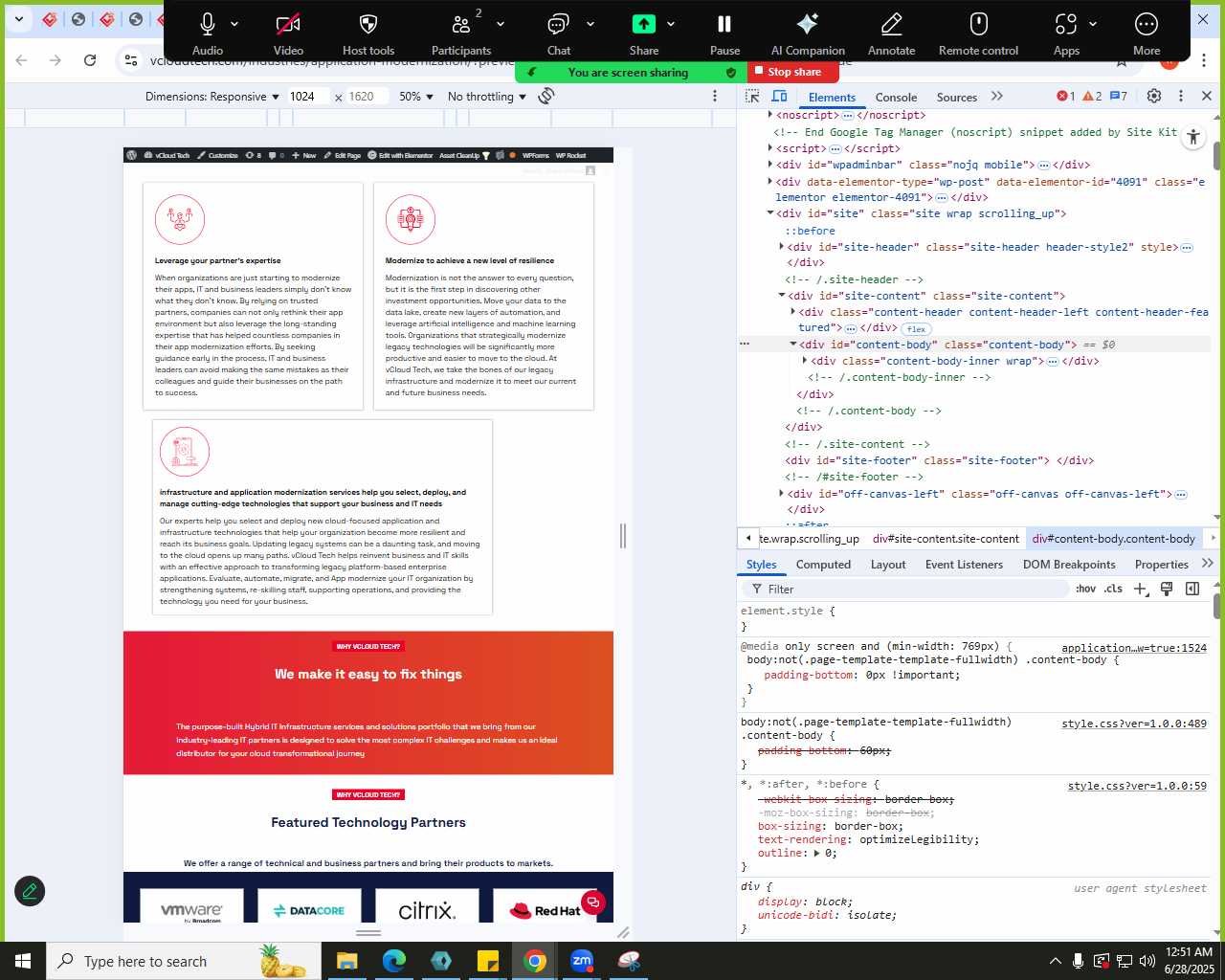
Task: Open Zoom Apps menu
Action: (x=1066, y=33)
